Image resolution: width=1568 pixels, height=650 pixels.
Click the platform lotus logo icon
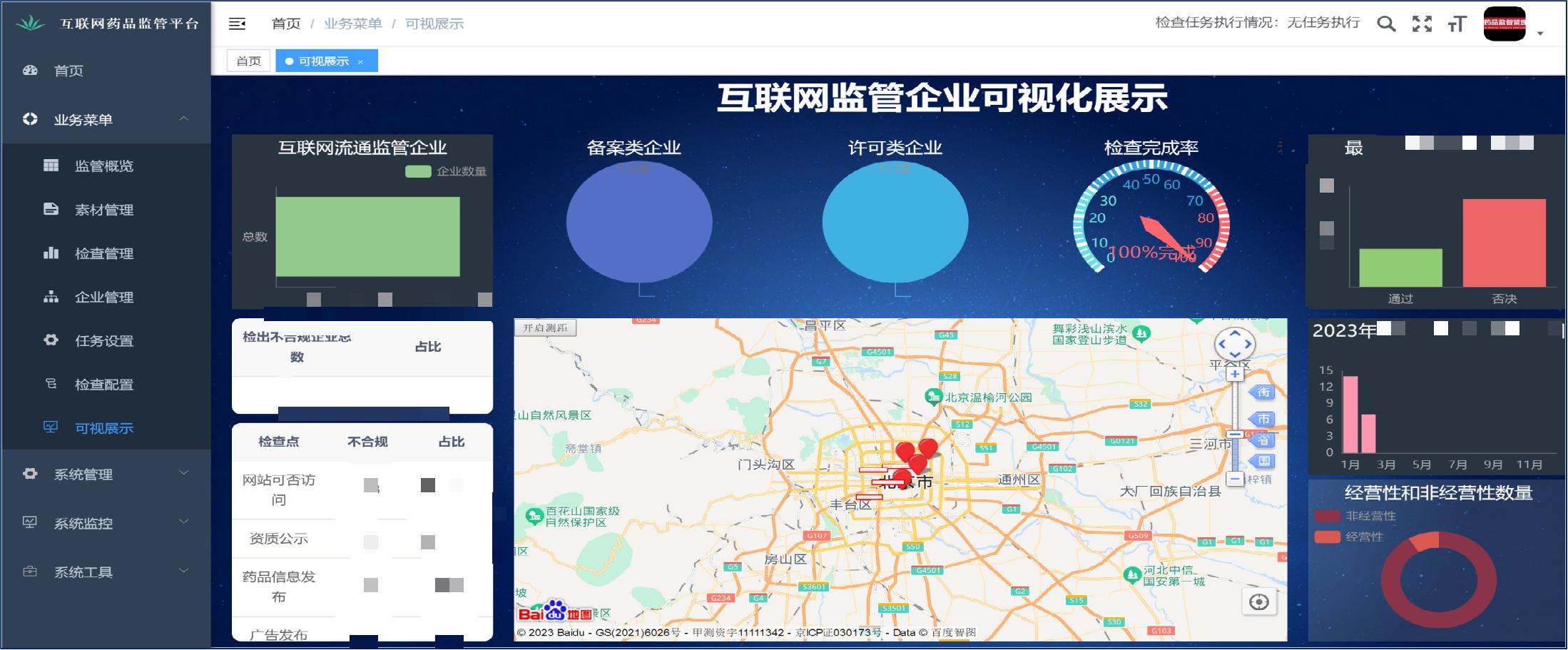point(30,24)
